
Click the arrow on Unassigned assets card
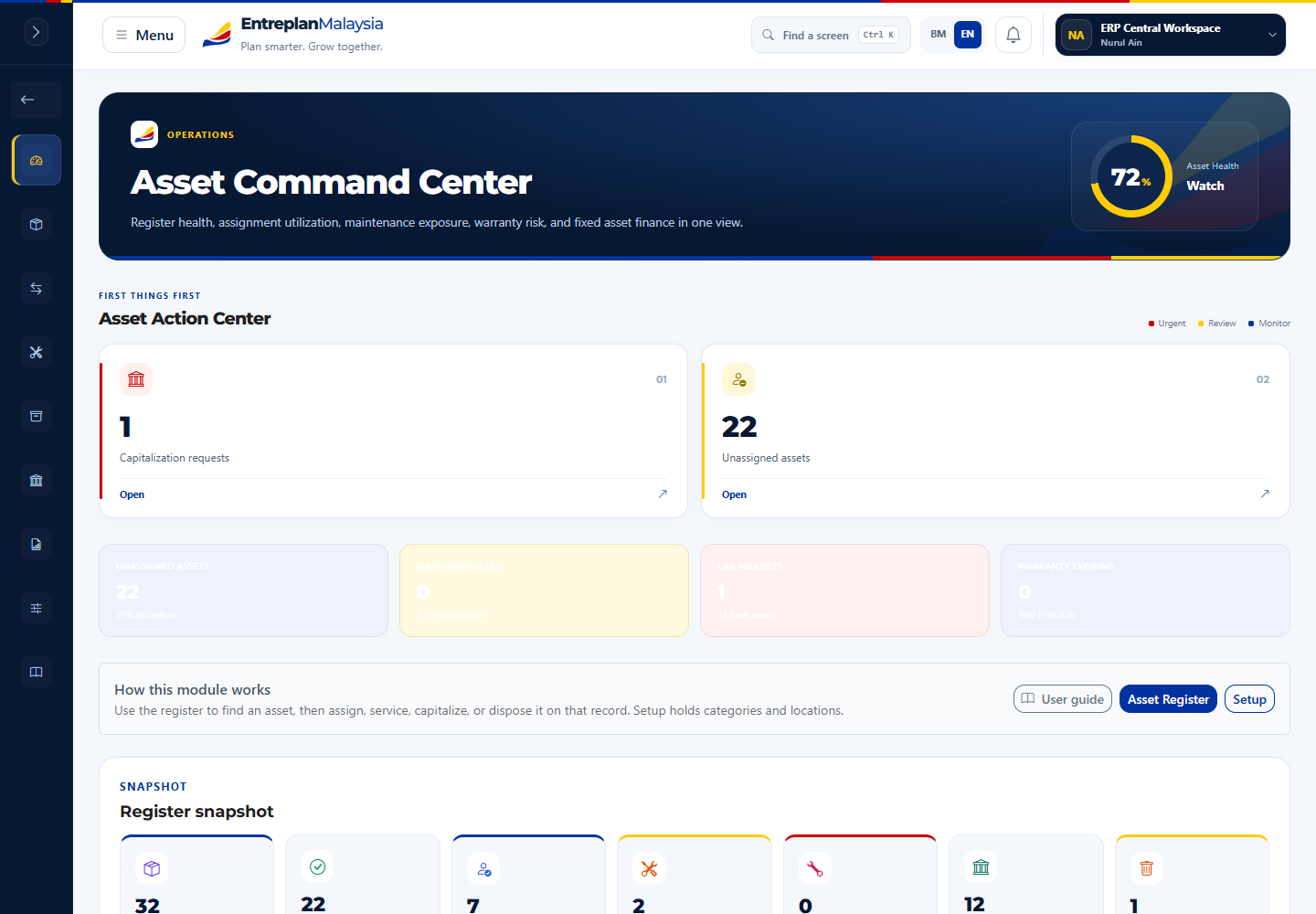(1265, 494)
